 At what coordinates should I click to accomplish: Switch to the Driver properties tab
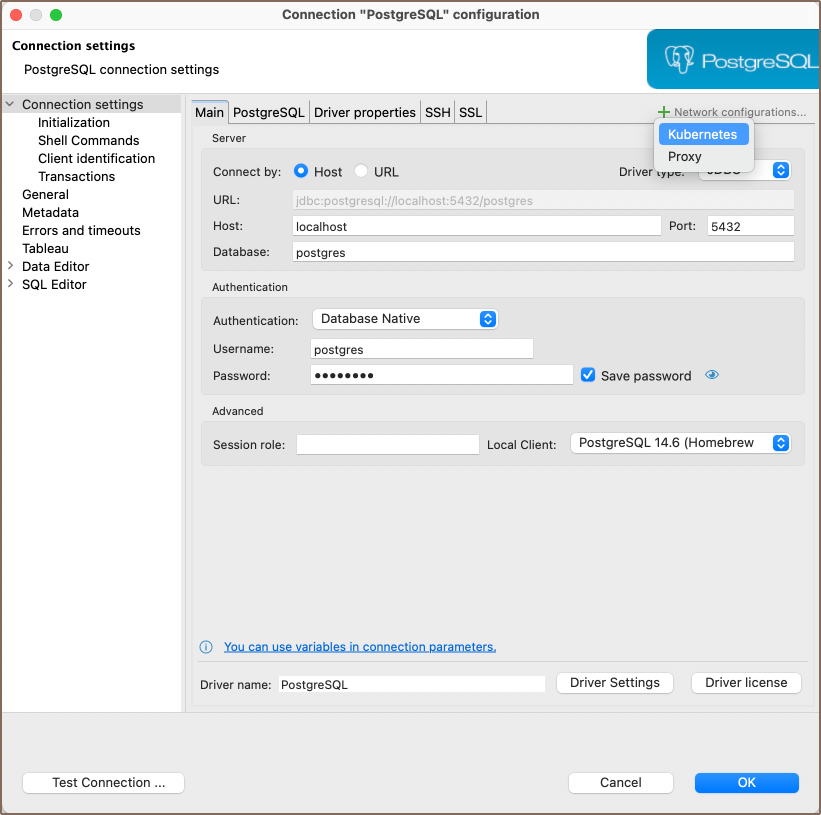364,112
